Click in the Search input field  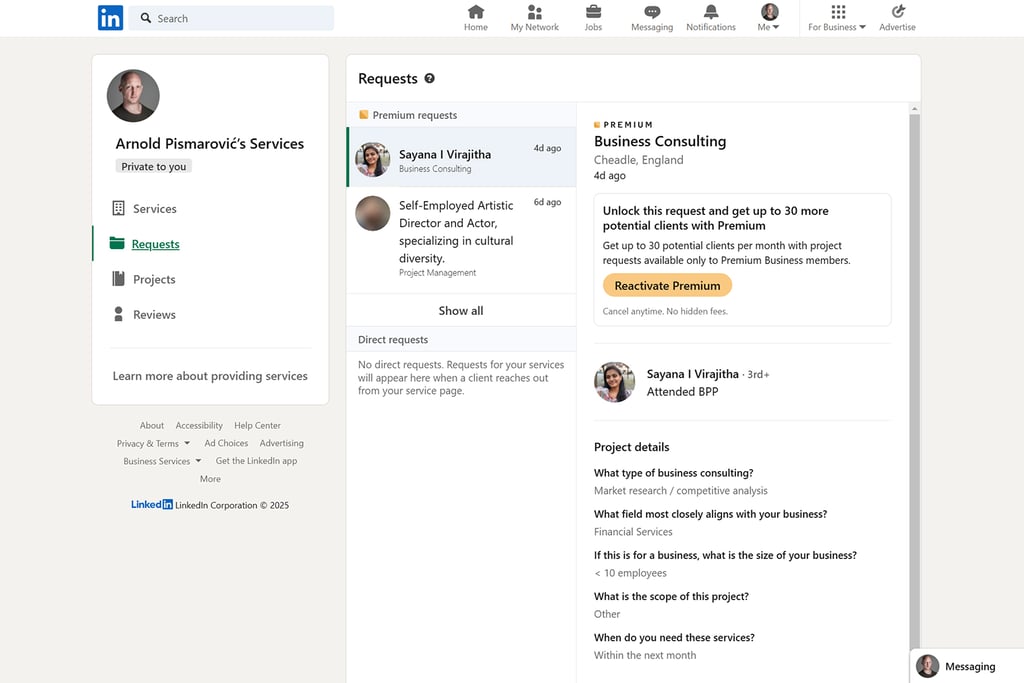[x=240, y=18]
